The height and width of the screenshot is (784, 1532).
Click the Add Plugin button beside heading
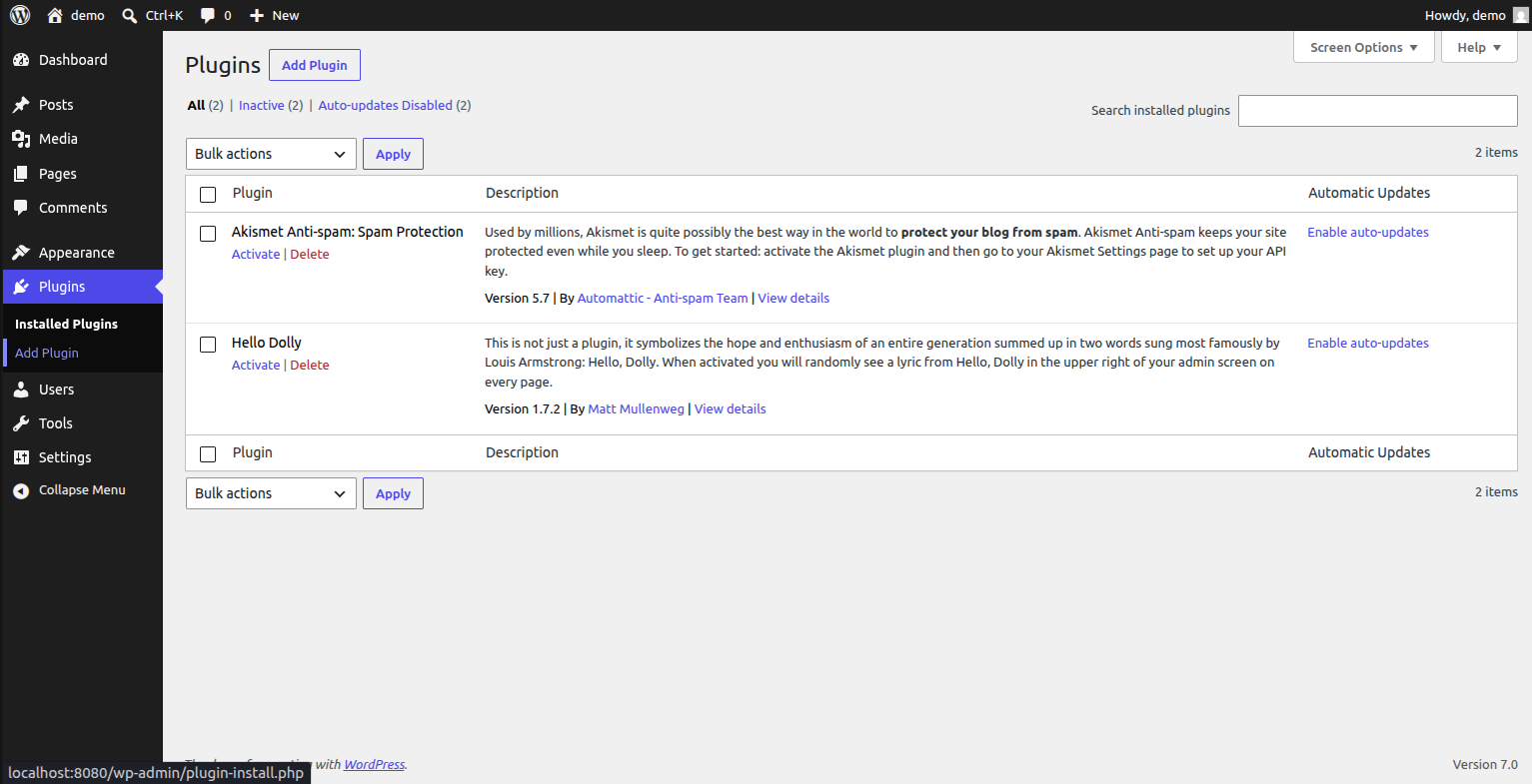(x=315, y=65)
